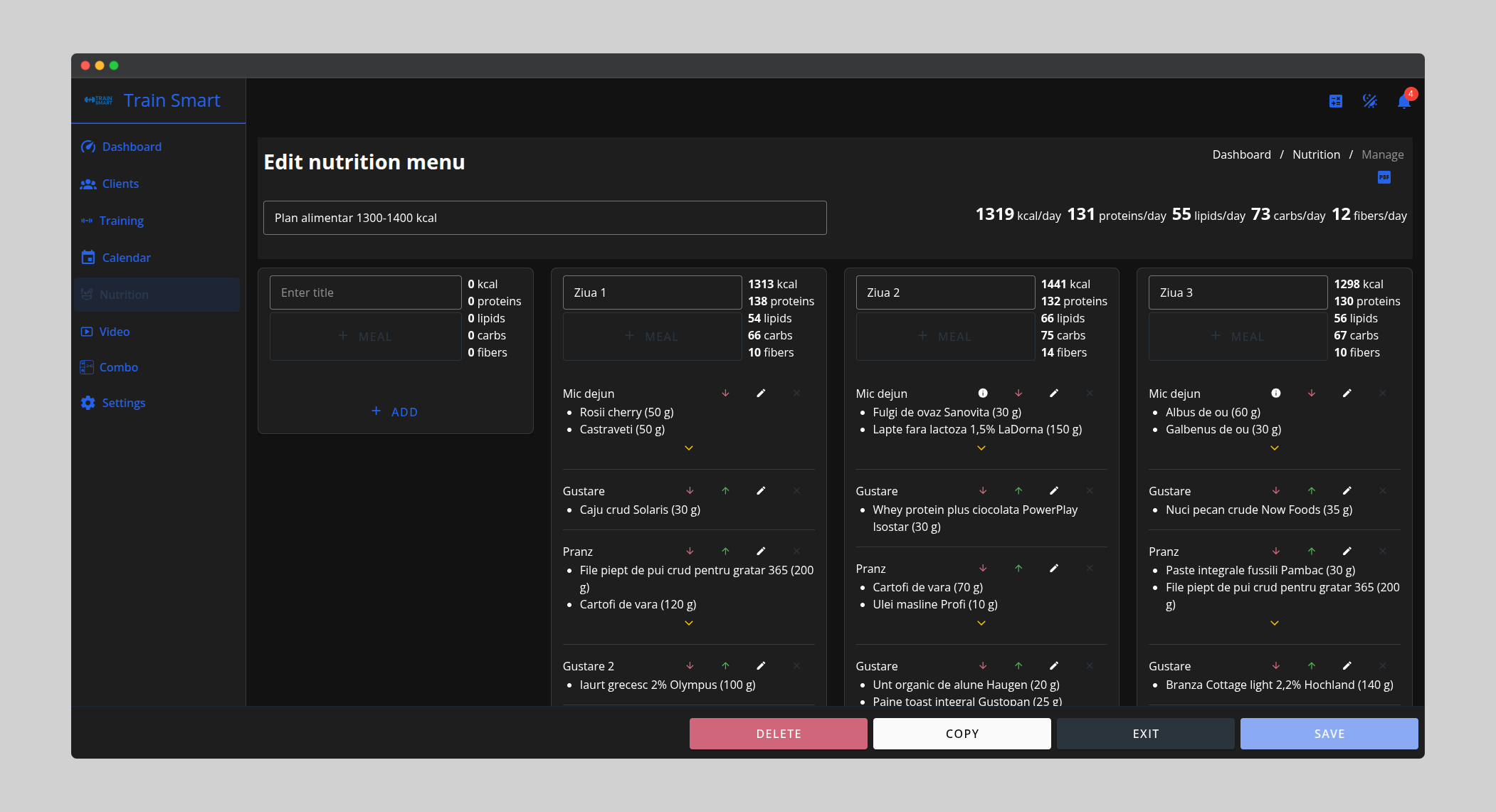Expand the Pranz list in Ziua 2

[981, 623]
